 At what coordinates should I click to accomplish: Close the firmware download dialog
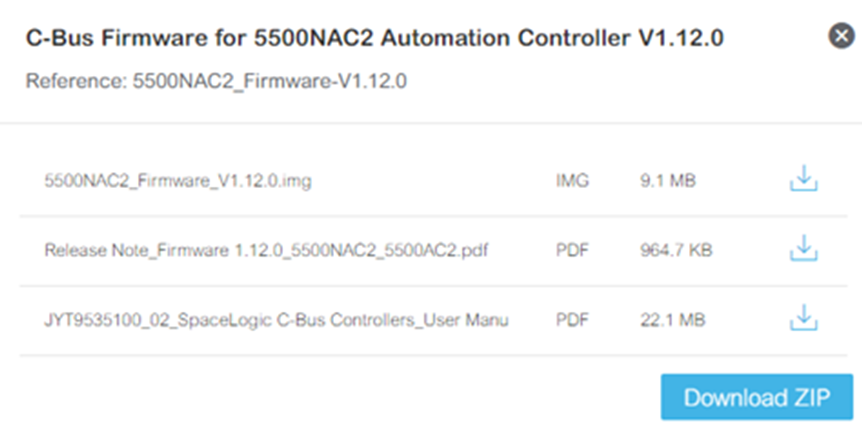pyautogui.click(x=841, y=36)
